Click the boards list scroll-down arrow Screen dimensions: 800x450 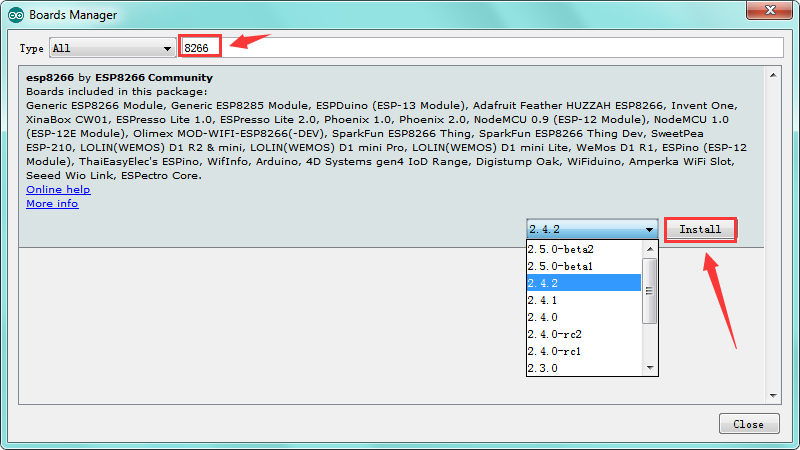click(x=773, y=395)
